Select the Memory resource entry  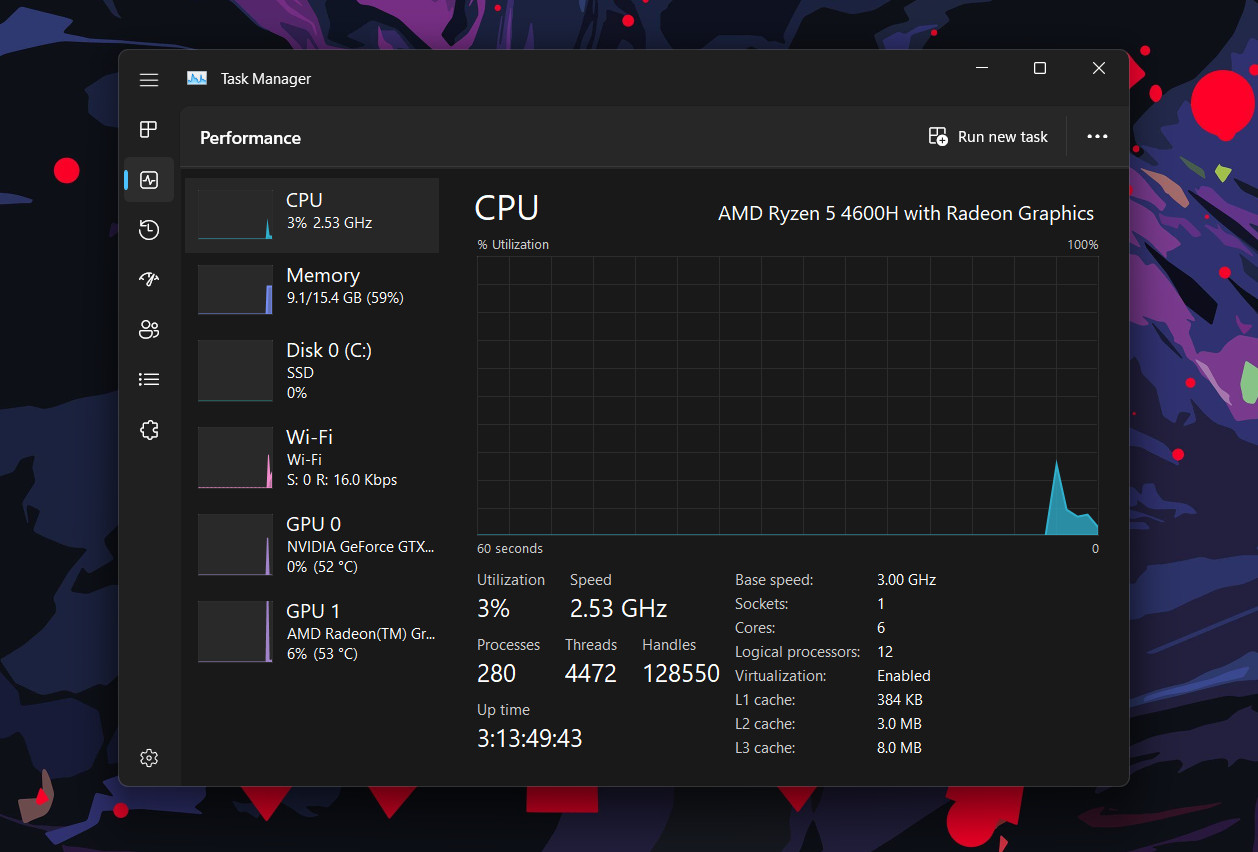(x=312, y=290)
